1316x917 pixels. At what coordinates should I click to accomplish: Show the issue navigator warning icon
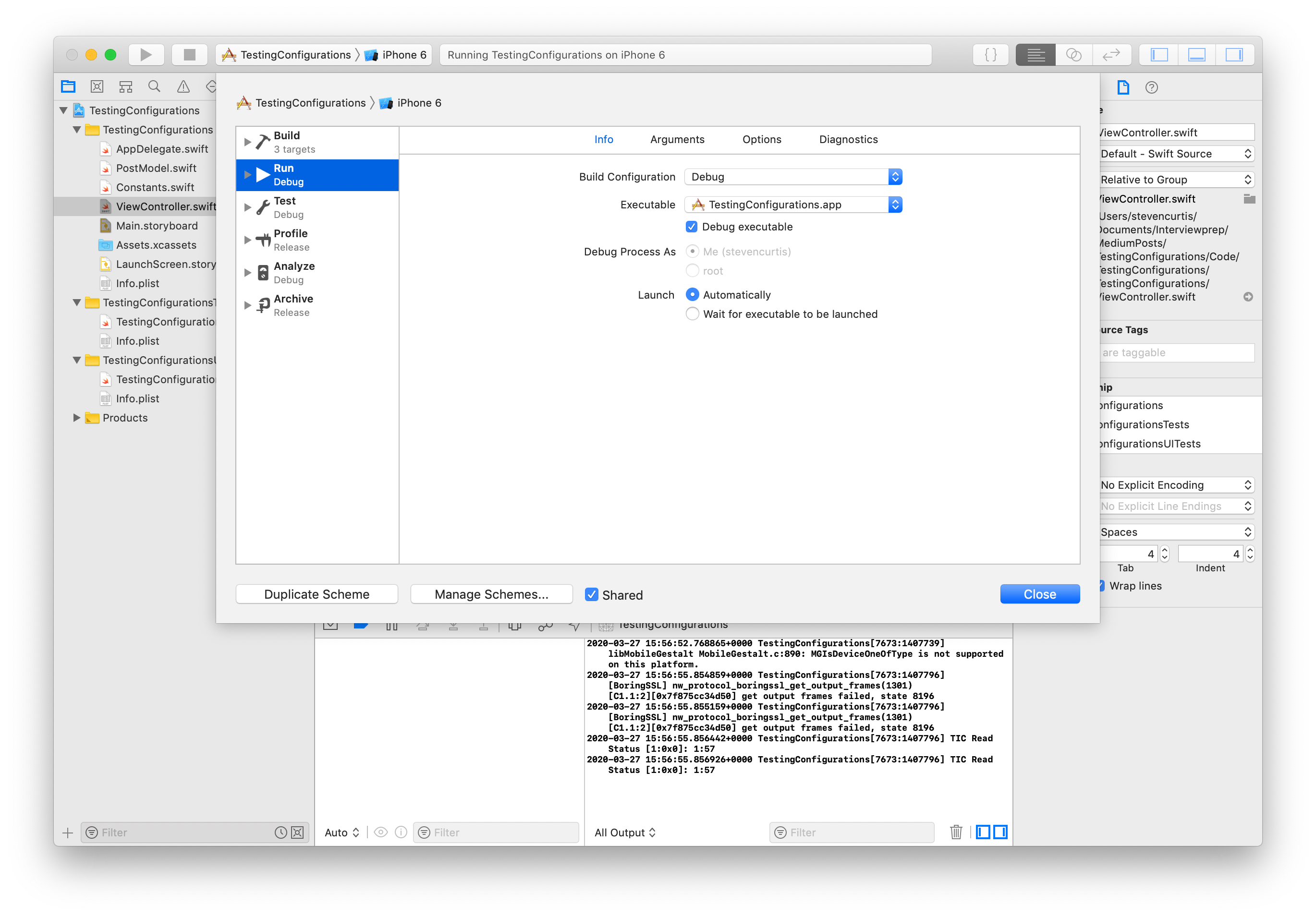(x=183, y=86)
